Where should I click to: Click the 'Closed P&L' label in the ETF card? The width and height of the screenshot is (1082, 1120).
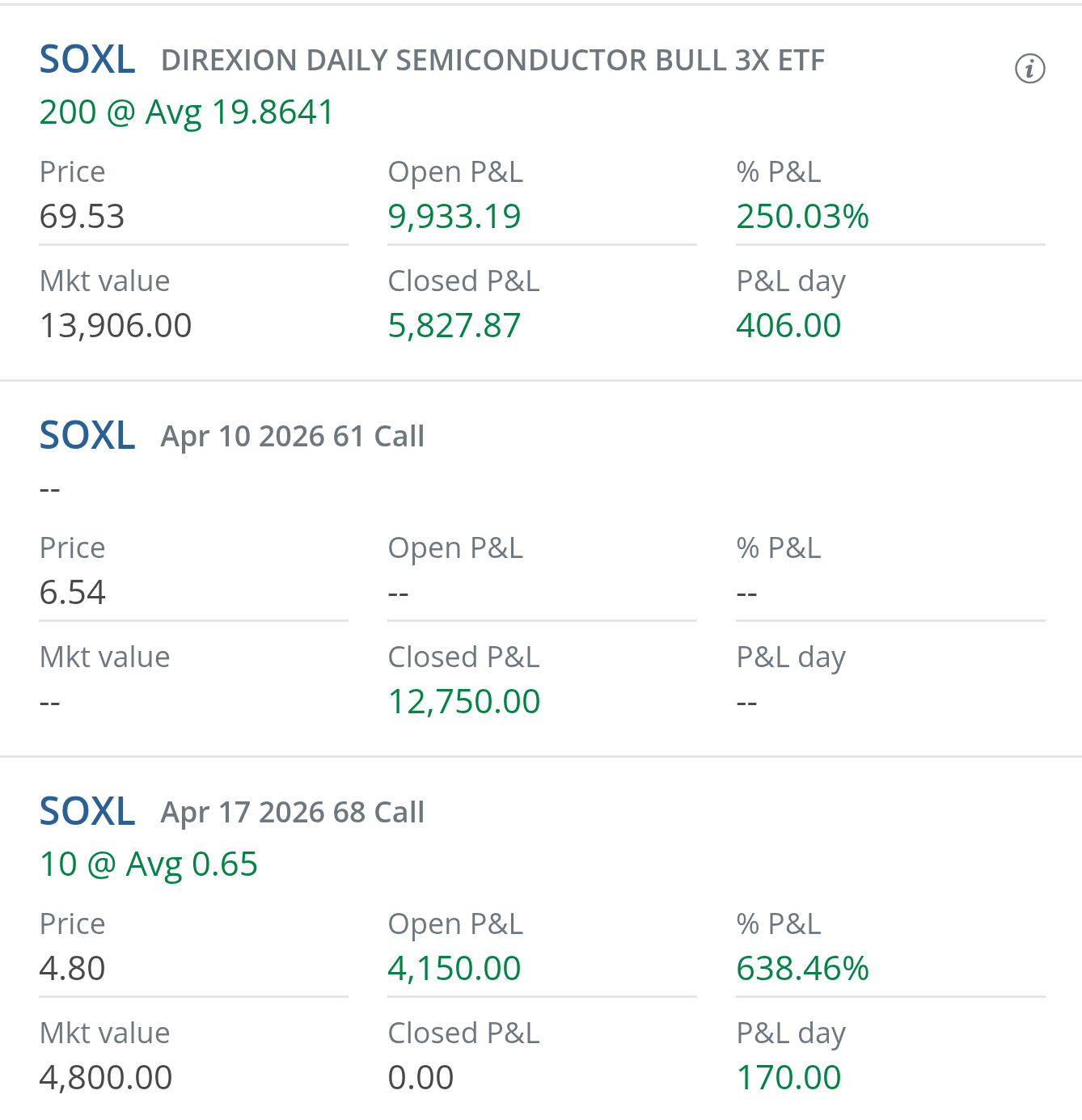(464, 281)
